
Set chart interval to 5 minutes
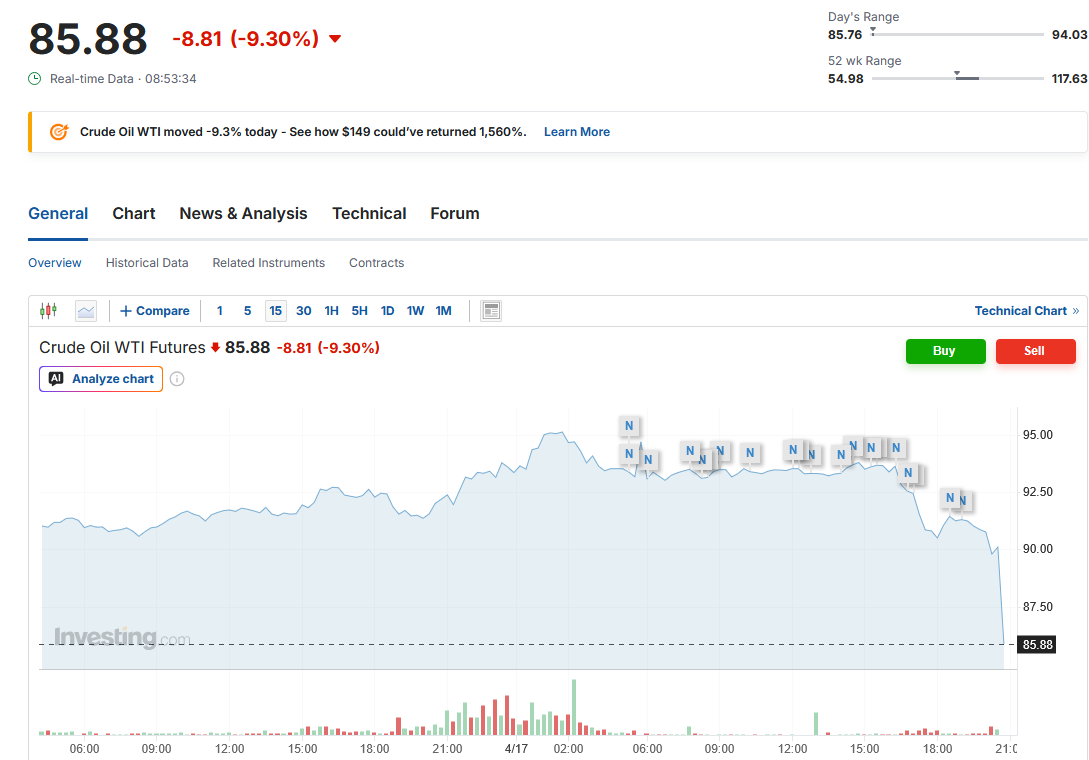tap(247, 311)
